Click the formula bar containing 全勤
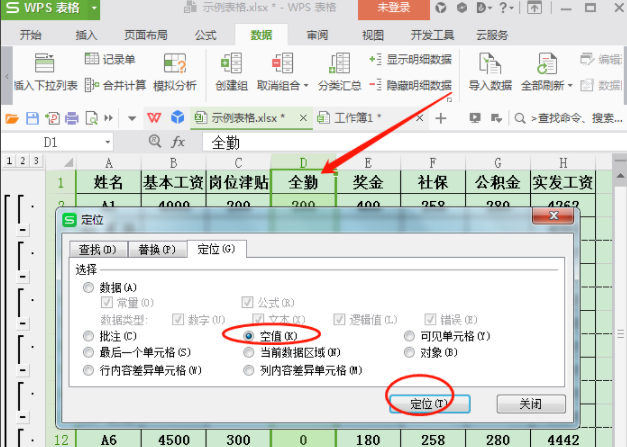 click(400, 142)
